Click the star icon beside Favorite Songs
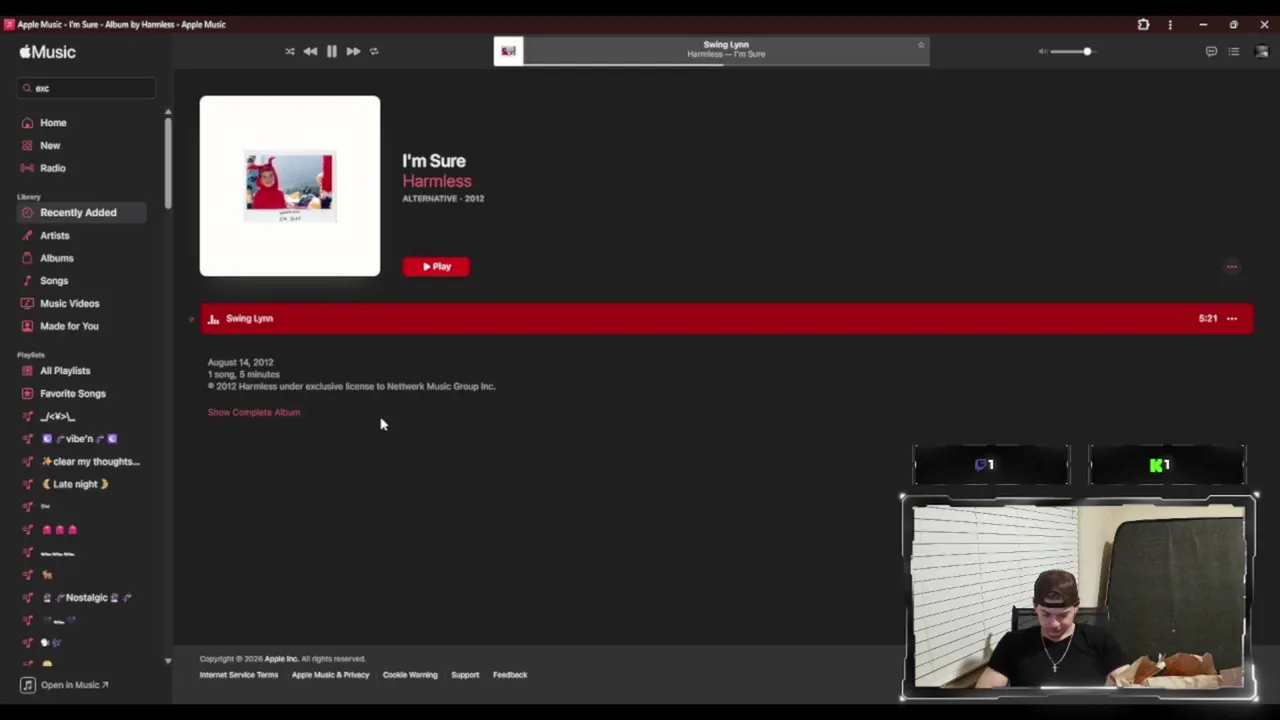This screenshot has width=1280, height=720. (27, 394)
